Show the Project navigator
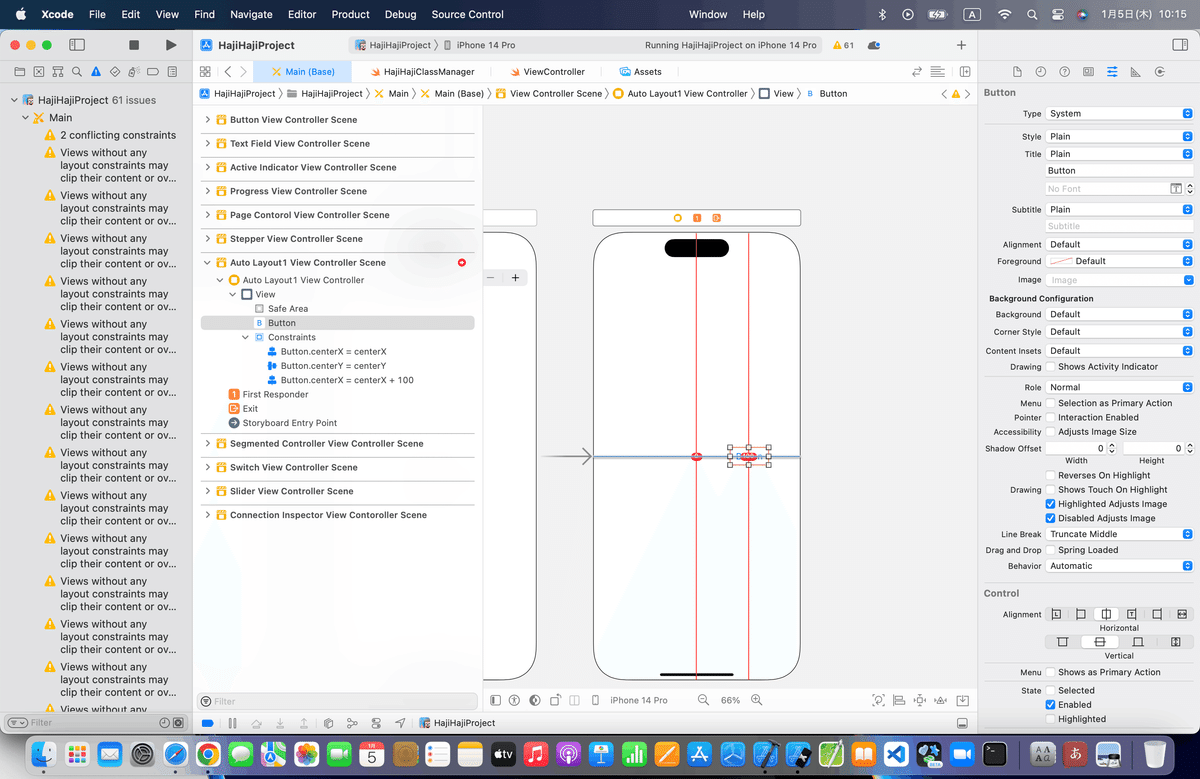 pyautogui.click(x=18, y=72)
